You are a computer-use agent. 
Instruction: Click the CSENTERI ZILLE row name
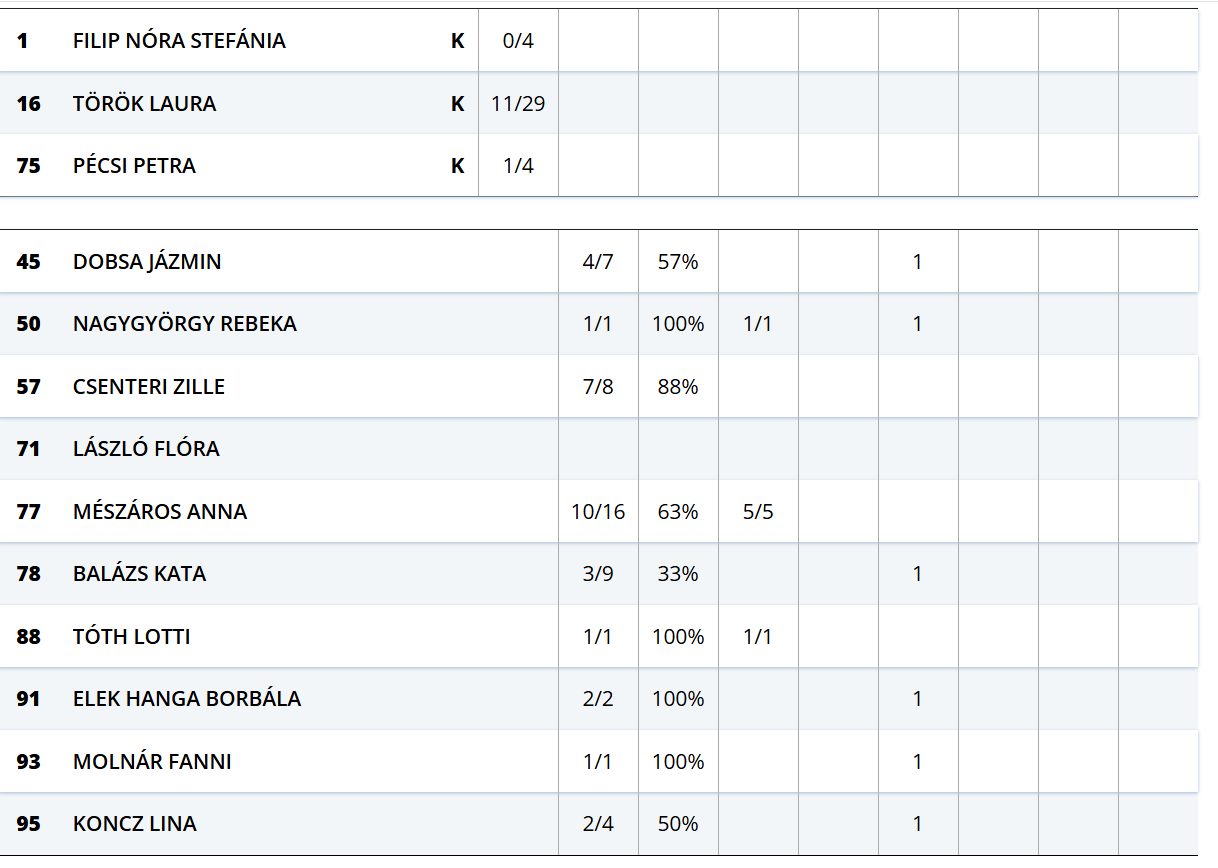tap(148, 387)
